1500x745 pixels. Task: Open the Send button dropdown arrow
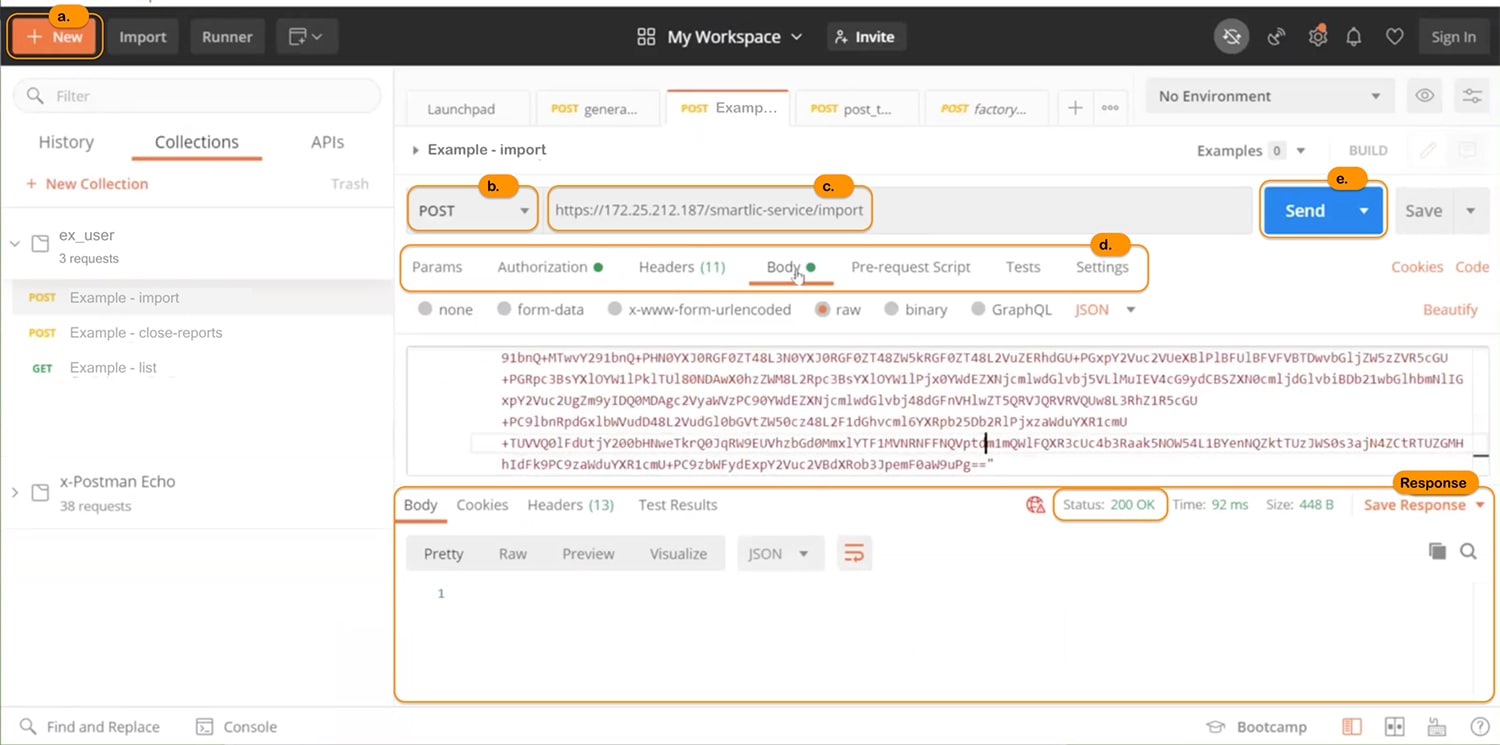pos(1364,211)
